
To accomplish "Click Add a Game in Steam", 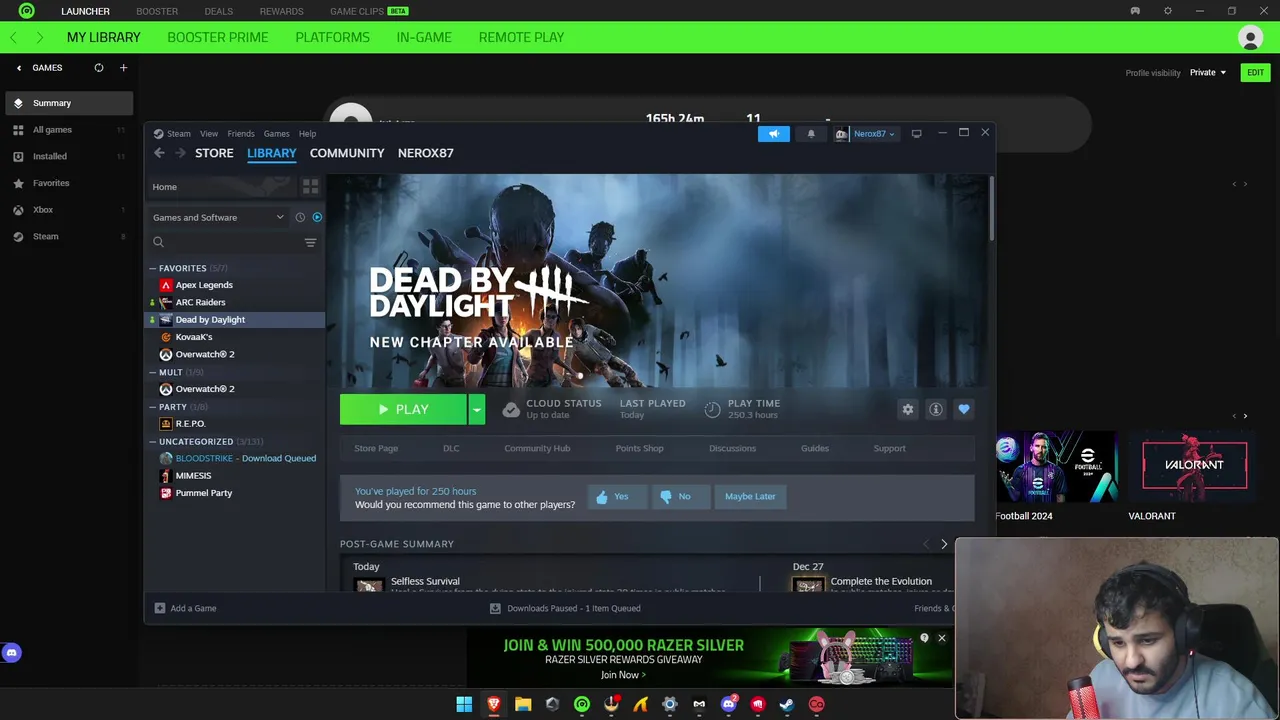I will (185, 608).
